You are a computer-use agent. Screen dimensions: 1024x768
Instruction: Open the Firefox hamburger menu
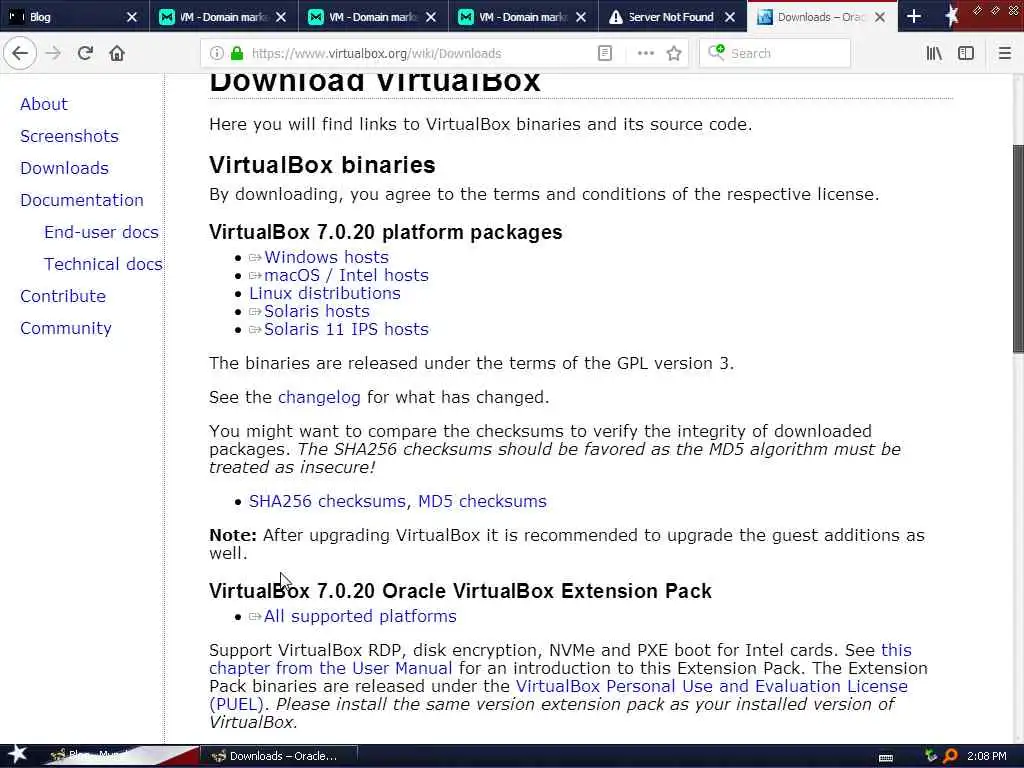(x=1004, y=54)
